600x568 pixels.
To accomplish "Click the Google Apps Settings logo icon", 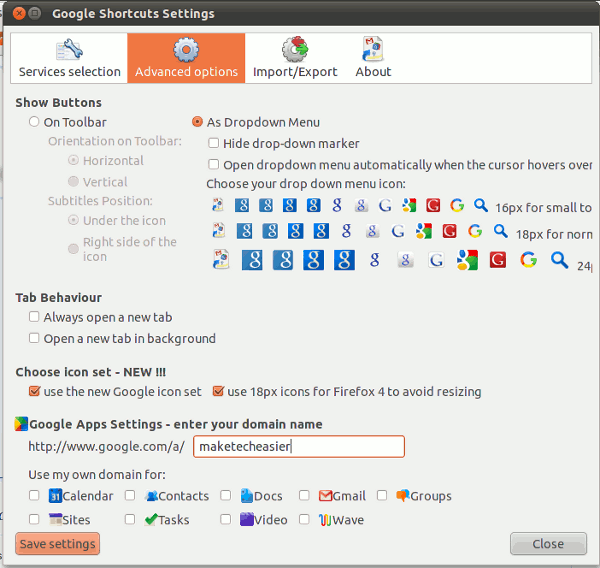I will 21,424.
